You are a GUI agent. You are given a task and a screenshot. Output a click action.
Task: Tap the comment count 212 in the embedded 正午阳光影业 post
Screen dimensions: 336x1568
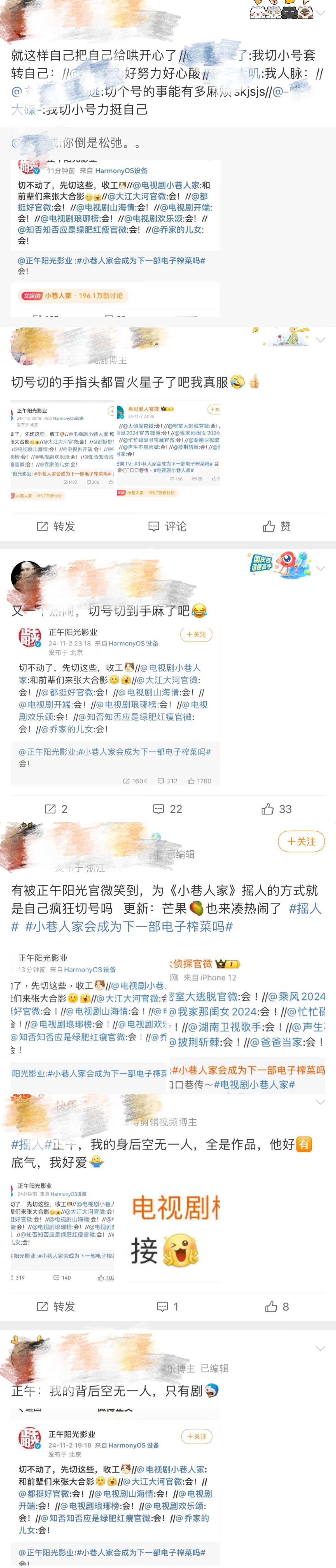click(167, 781)
